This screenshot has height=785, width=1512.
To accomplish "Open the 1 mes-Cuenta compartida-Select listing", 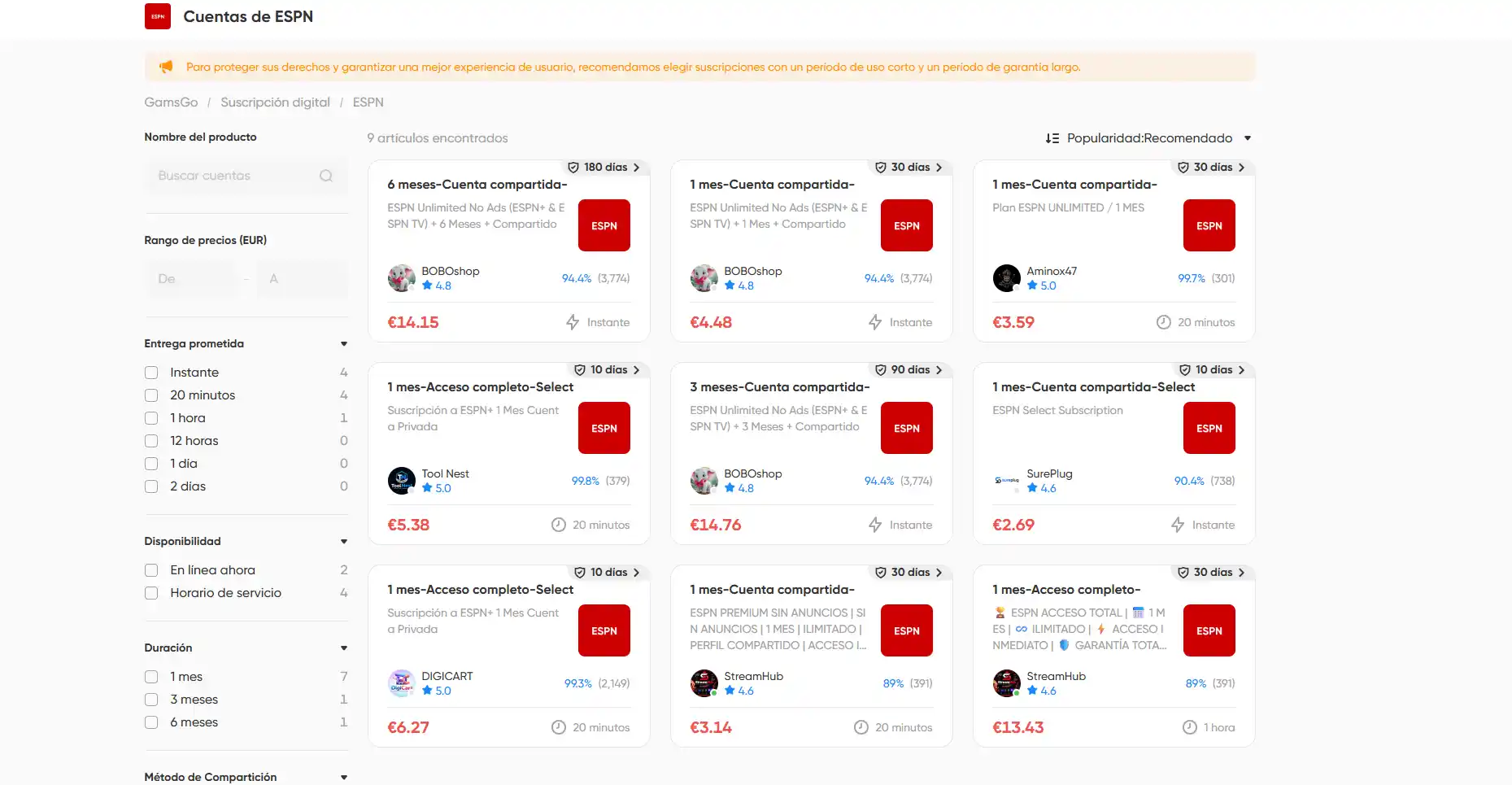I will click(1093, 387).
